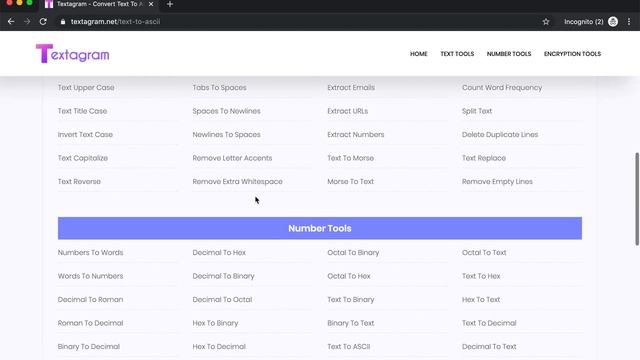Click the page vertical scrollbar

pos(637,199)
